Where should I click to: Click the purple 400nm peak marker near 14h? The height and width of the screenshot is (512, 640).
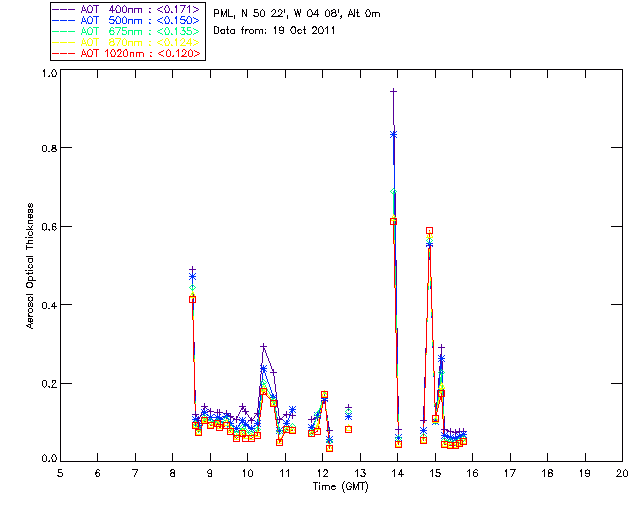393,91
